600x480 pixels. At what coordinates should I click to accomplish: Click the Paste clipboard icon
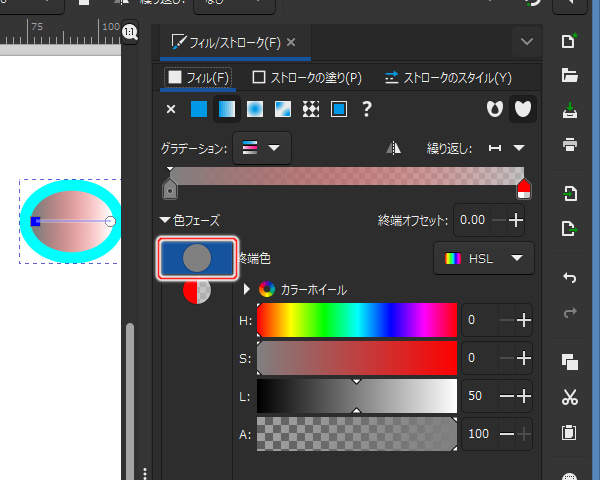click(569, 433)
